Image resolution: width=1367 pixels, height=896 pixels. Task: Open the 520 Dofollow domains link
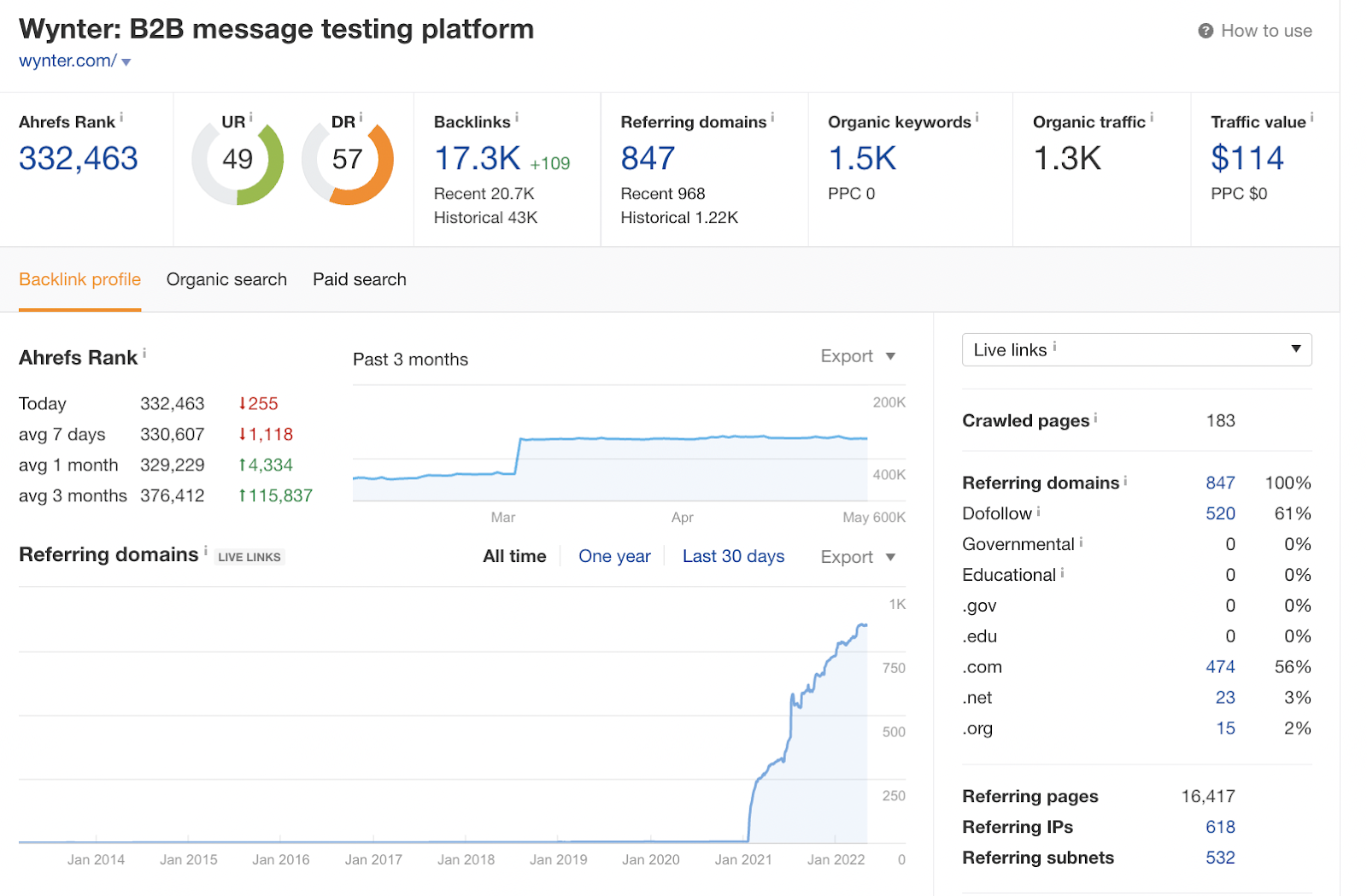tap(1220, 513)
